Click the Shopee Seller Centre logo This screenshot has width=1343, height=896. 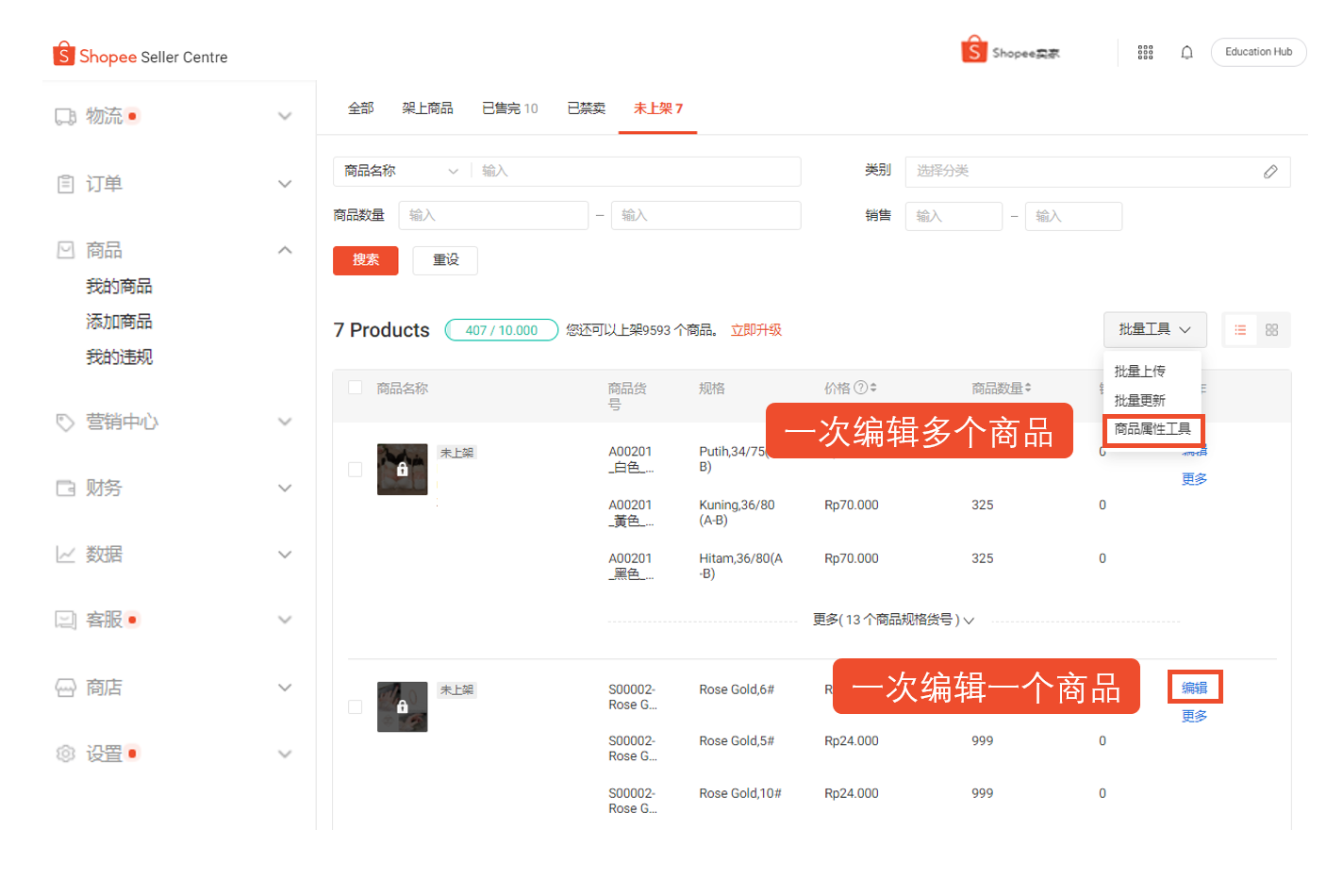click(x=141, y=56)
